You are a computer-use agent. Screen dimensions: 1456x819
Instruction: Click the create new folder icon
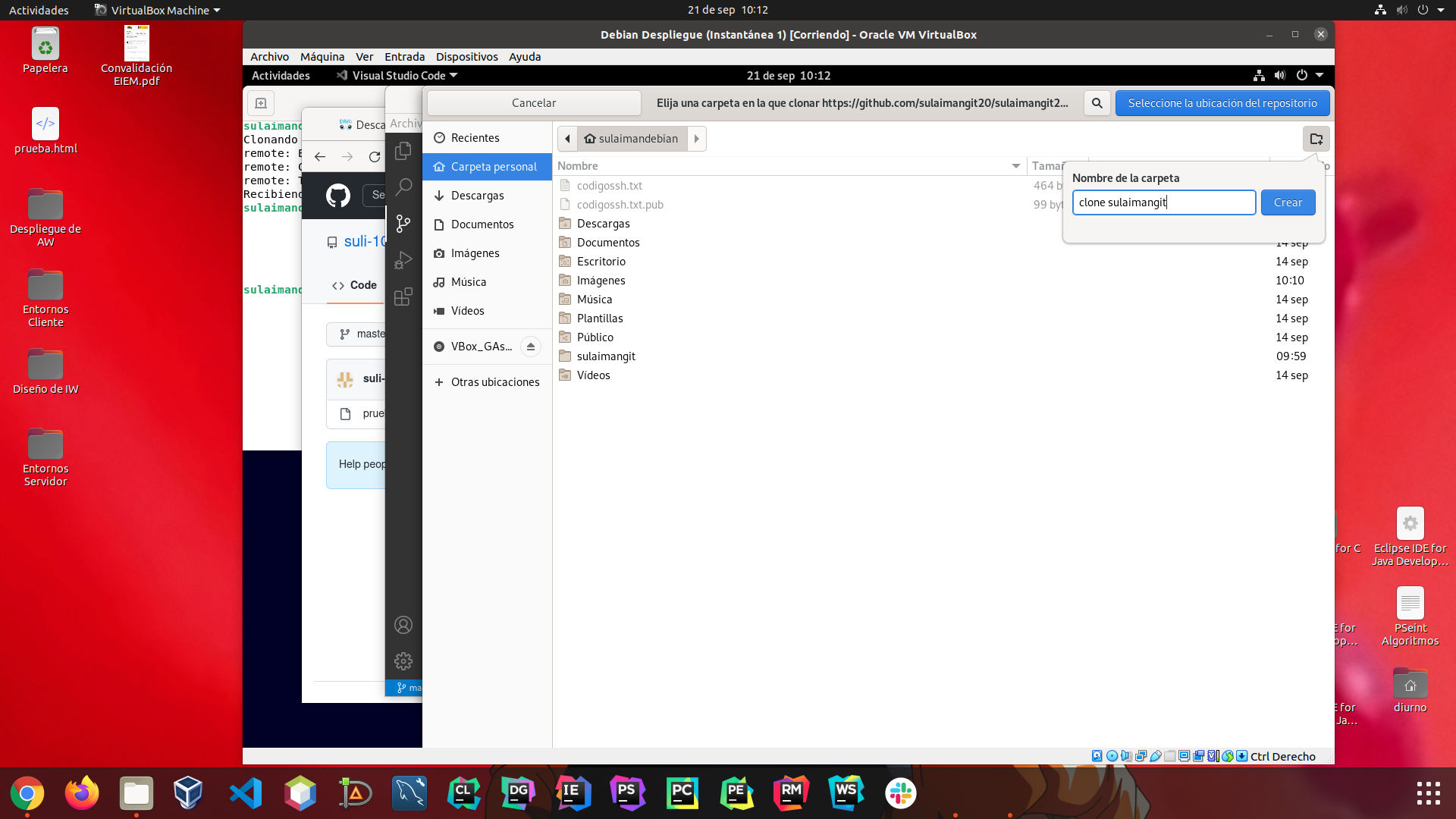point(1316,139)
